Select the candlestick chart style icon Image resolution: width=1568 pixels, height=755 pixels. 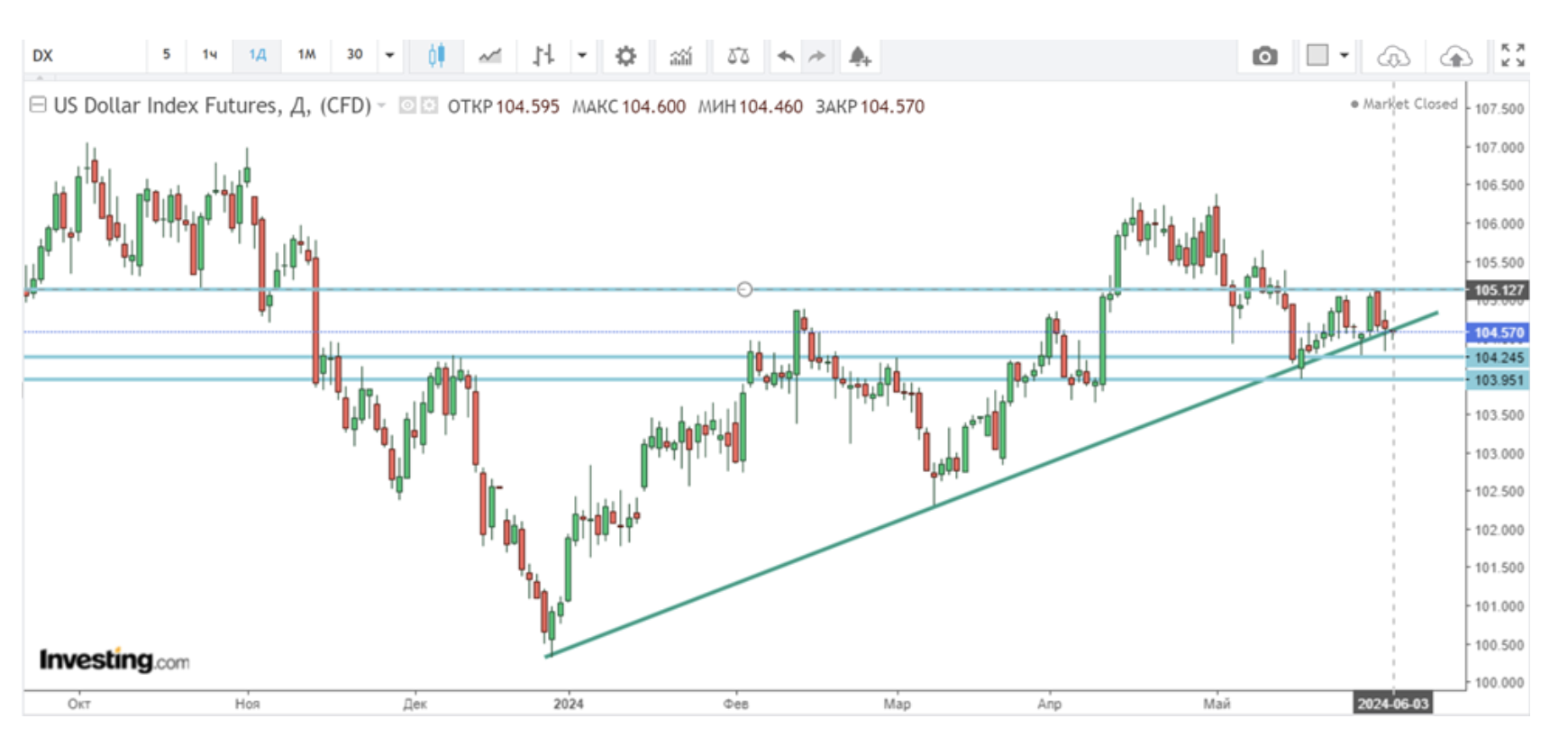[436, 56]
